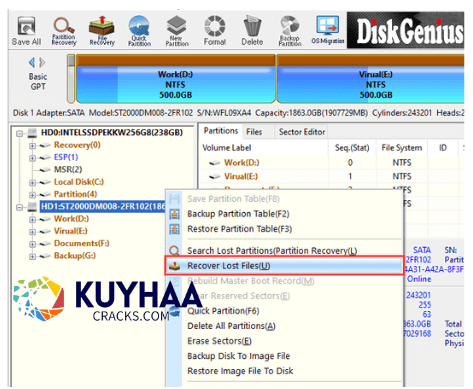Expand the Recovery(0) partition node
The width and height of the screenshot is (473, 389).
(x=32, y=146)
